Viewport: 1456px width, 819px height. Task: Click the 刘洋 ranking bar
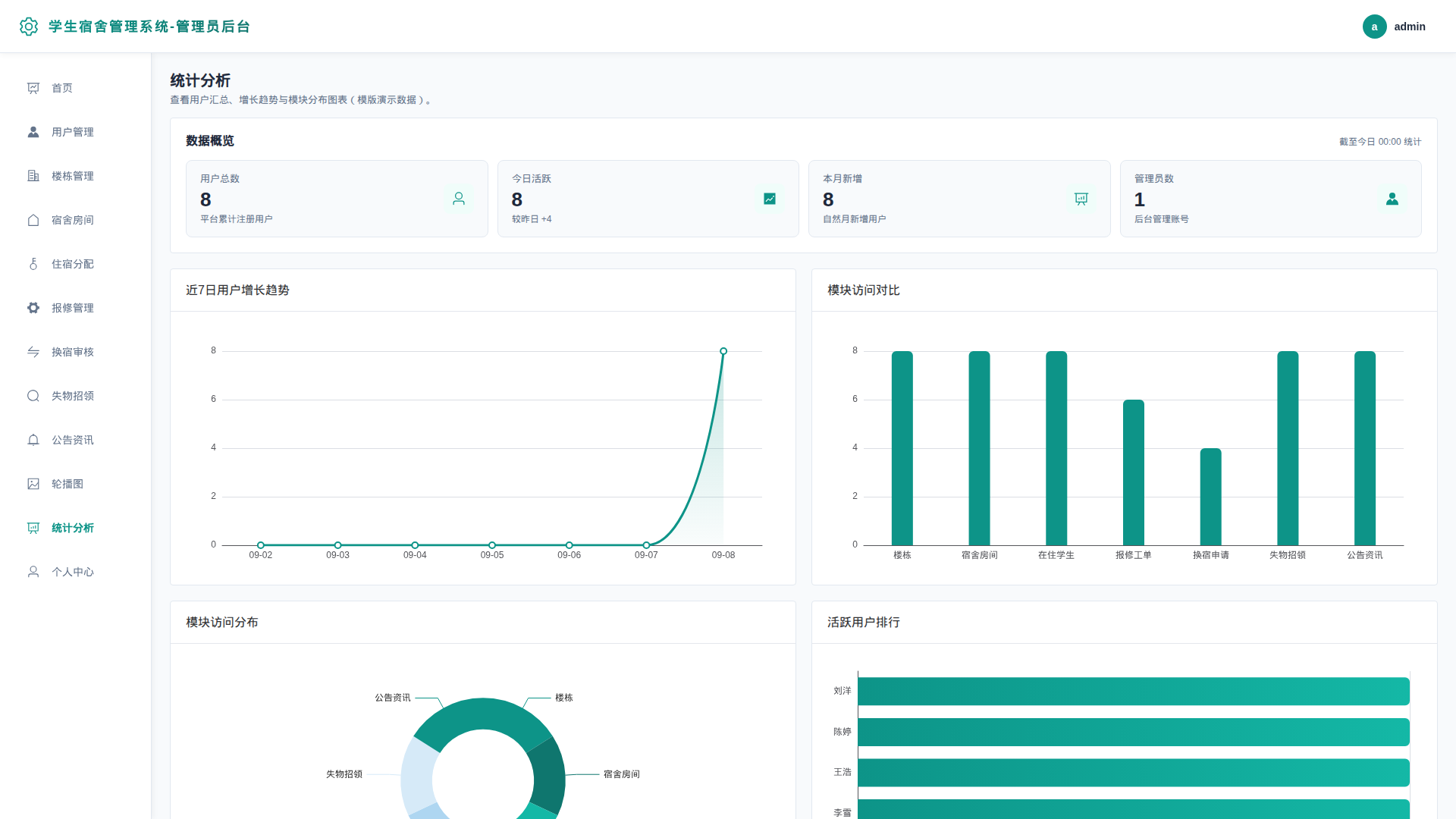1134,692
